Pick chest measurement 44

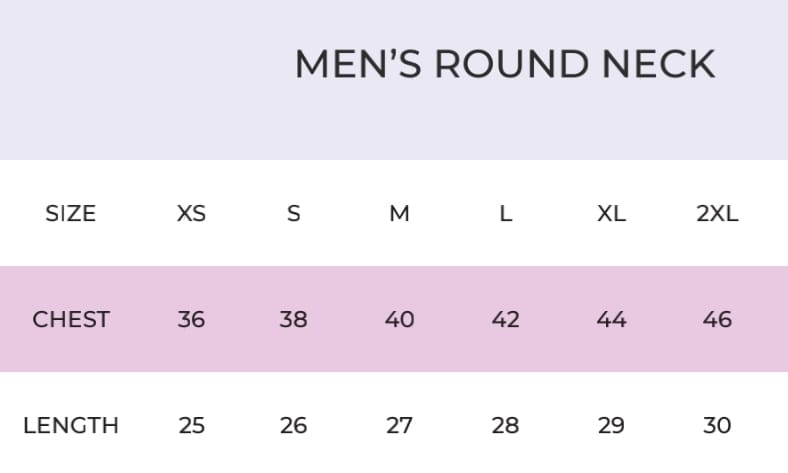(611, 319)
